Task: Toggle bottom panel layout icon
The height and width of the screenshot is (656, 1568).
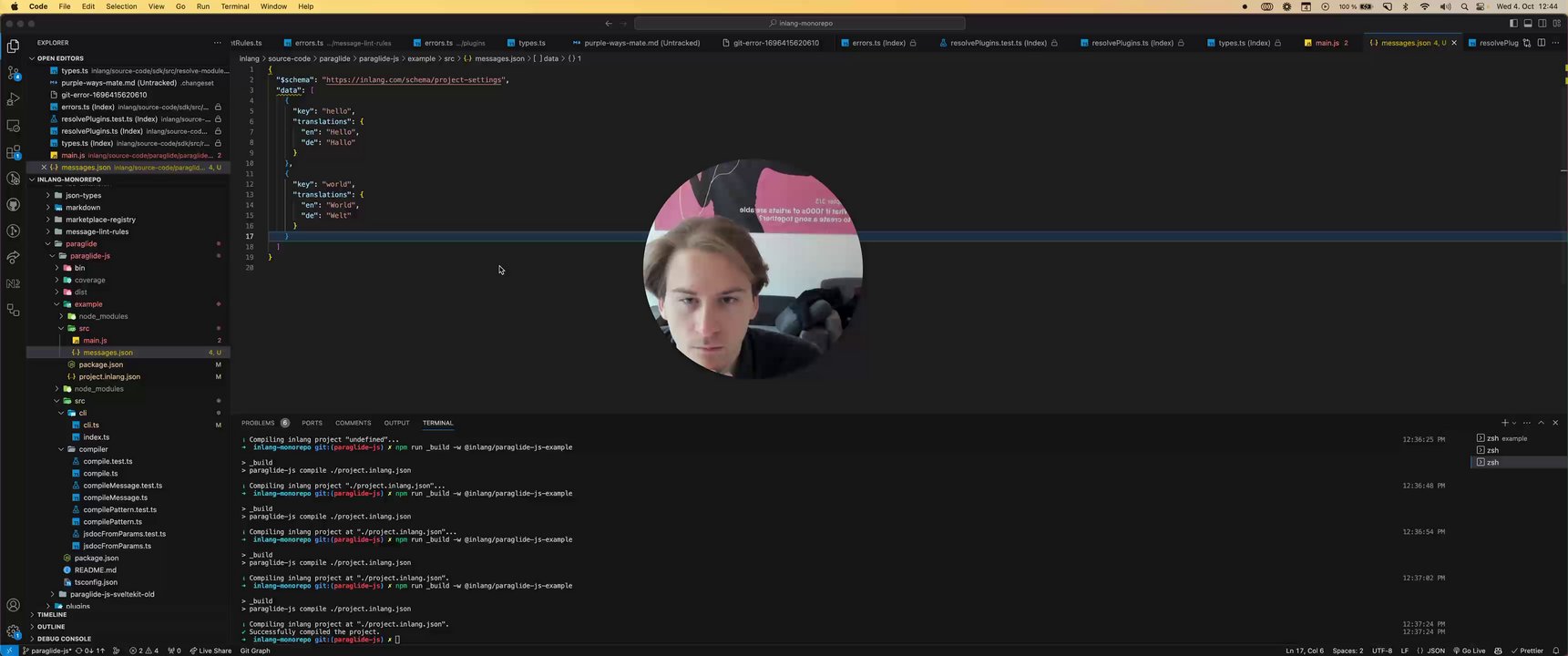Action: point(1528,24)
